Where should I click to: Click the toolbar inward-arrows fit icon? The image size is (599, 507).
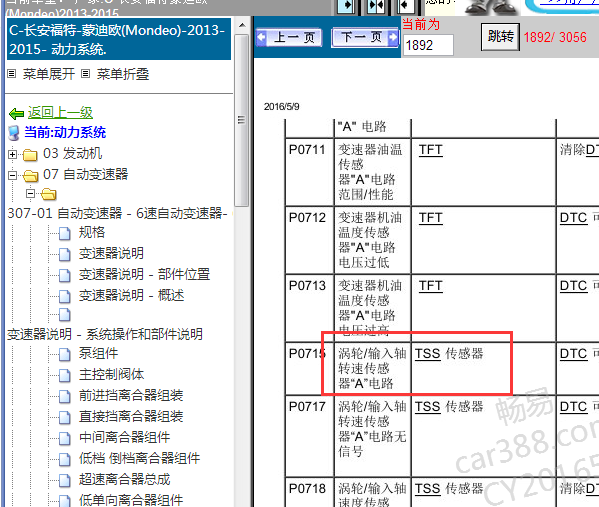[x=376, y=6]
